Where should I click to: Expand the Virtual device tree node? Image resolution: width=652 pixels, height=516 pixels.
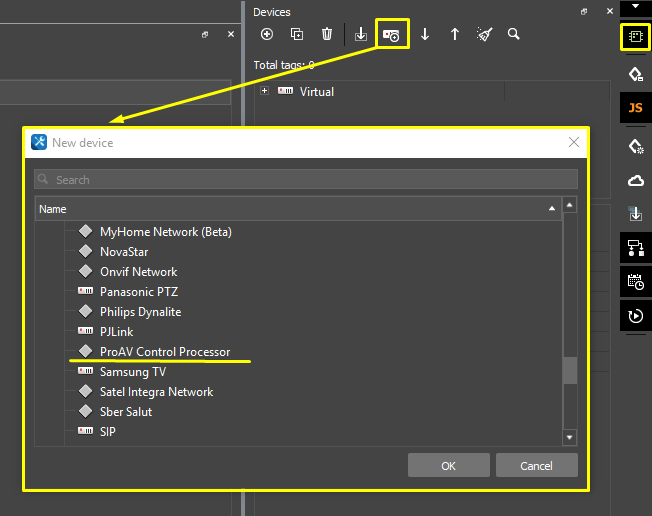pyautogui.click(x=265, y=91)
